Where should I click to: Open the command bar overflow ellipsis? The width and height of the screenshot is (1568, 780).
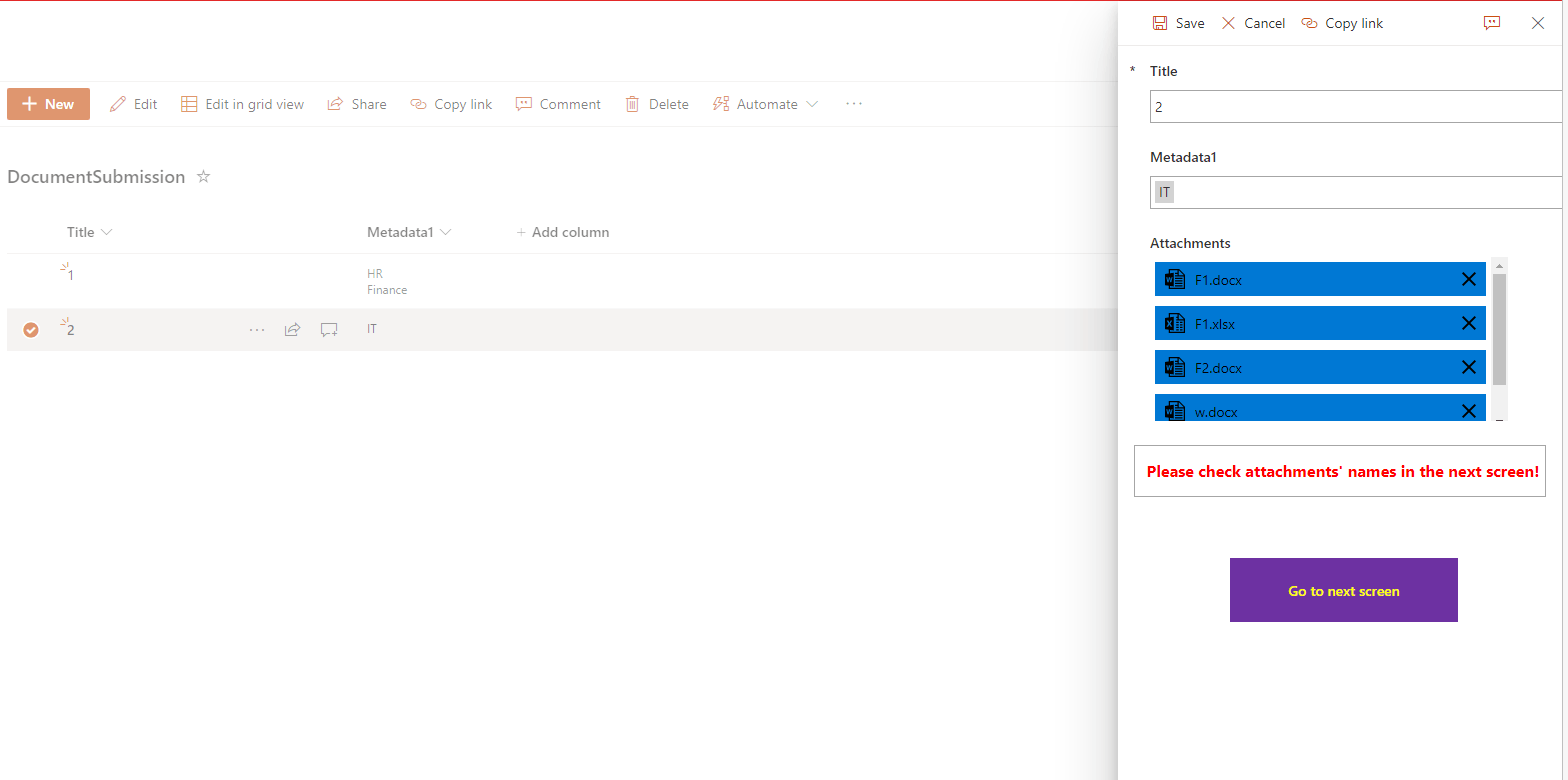coord(853,103)
